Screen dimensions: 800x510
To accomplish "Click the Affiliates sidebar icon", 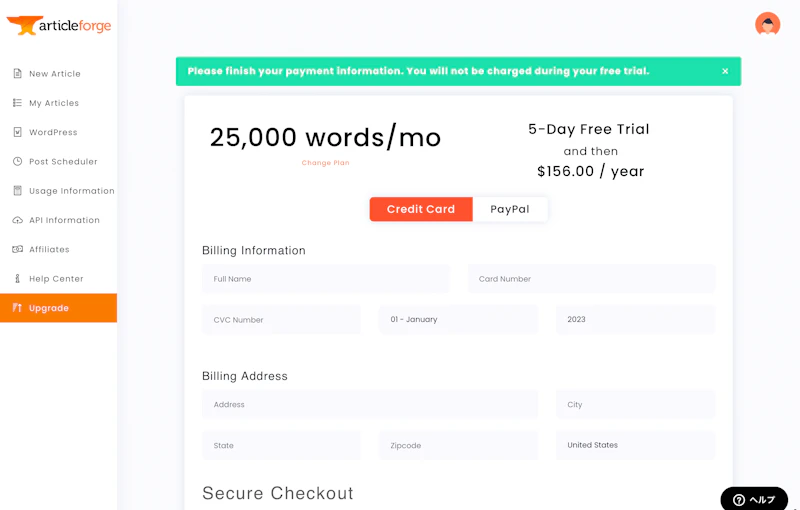I will coord(18,249).
